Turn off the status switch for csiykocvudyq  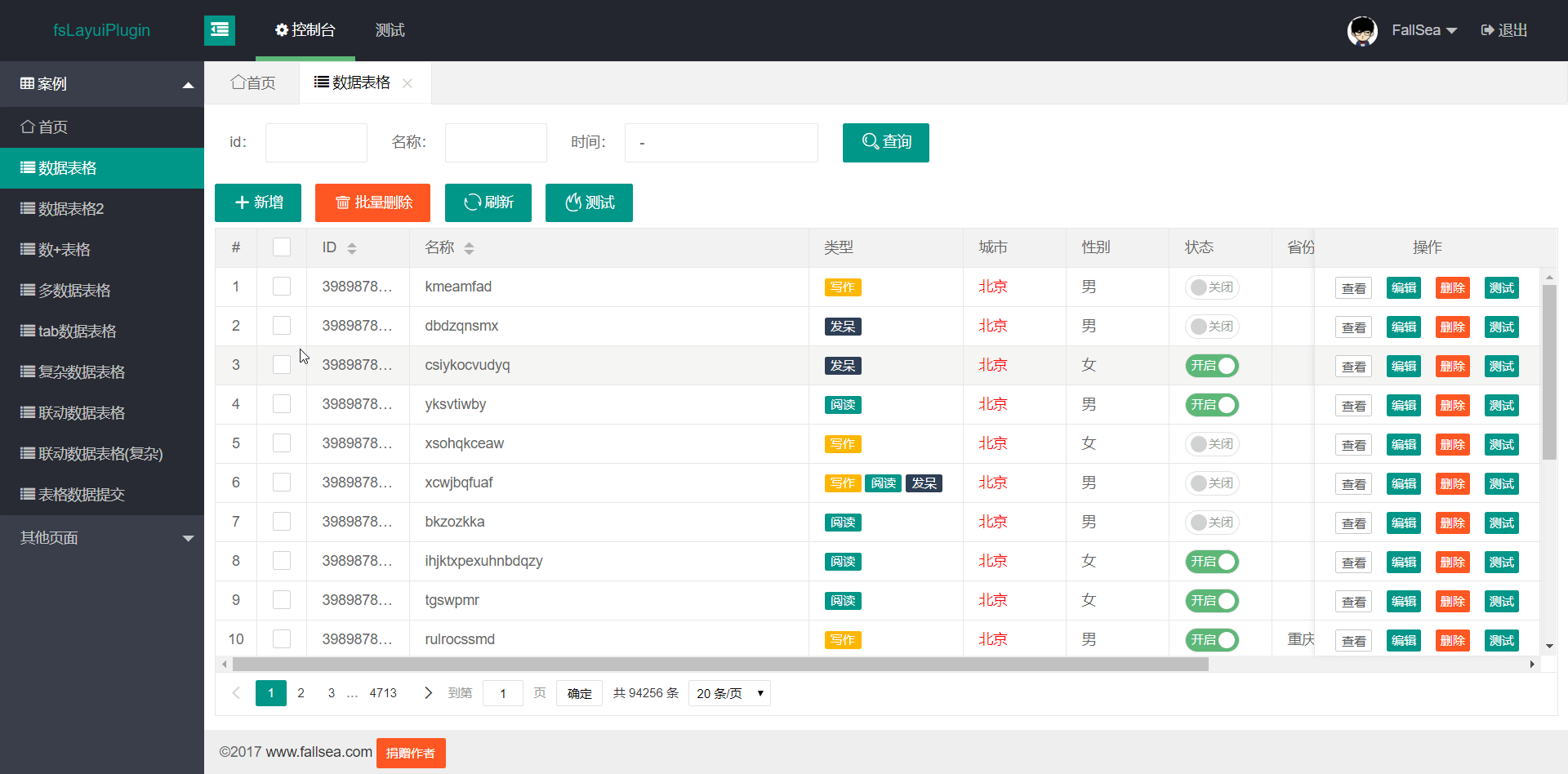click(x=1212, y=366)
